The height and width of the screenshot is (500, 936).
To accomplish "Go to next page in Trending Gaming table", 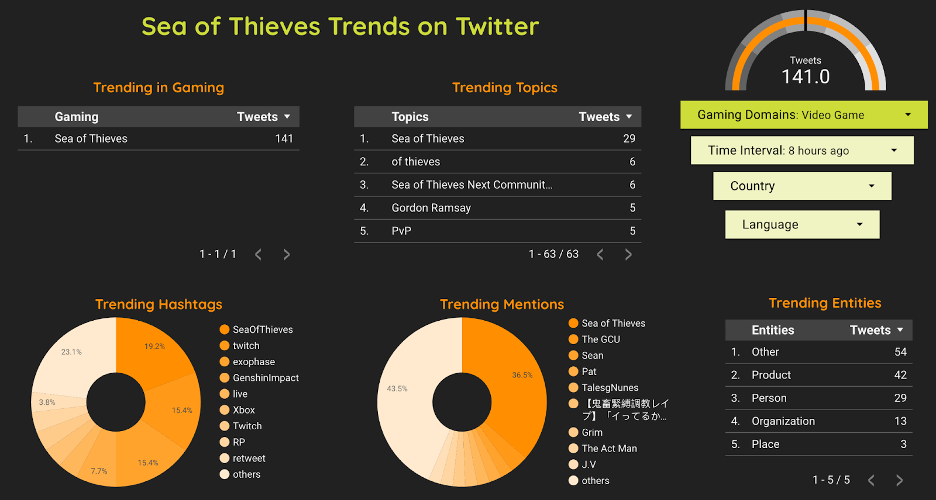I will (287, 255).
